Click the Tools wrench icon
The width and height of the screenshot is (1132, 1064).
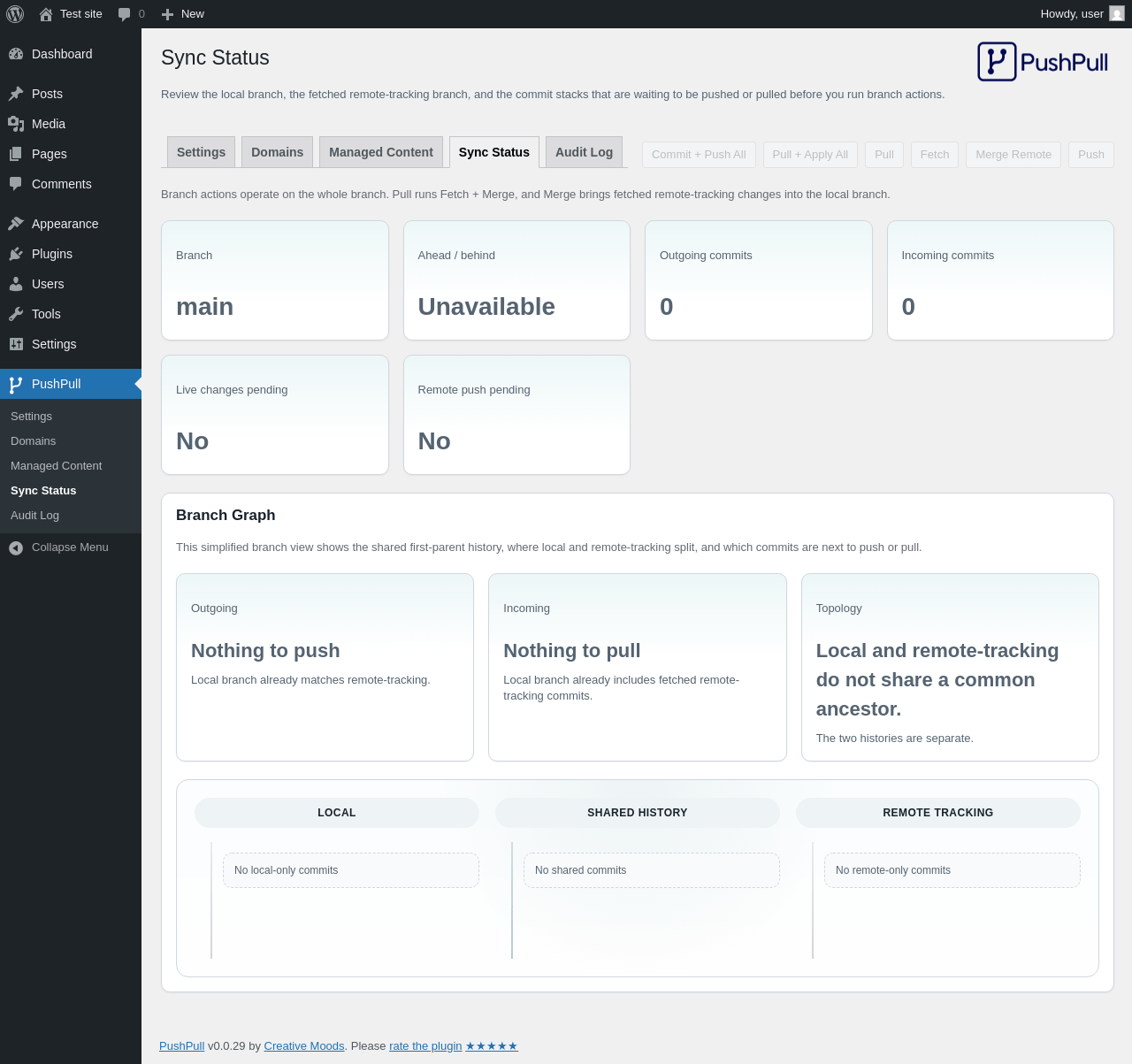point(16,314)
